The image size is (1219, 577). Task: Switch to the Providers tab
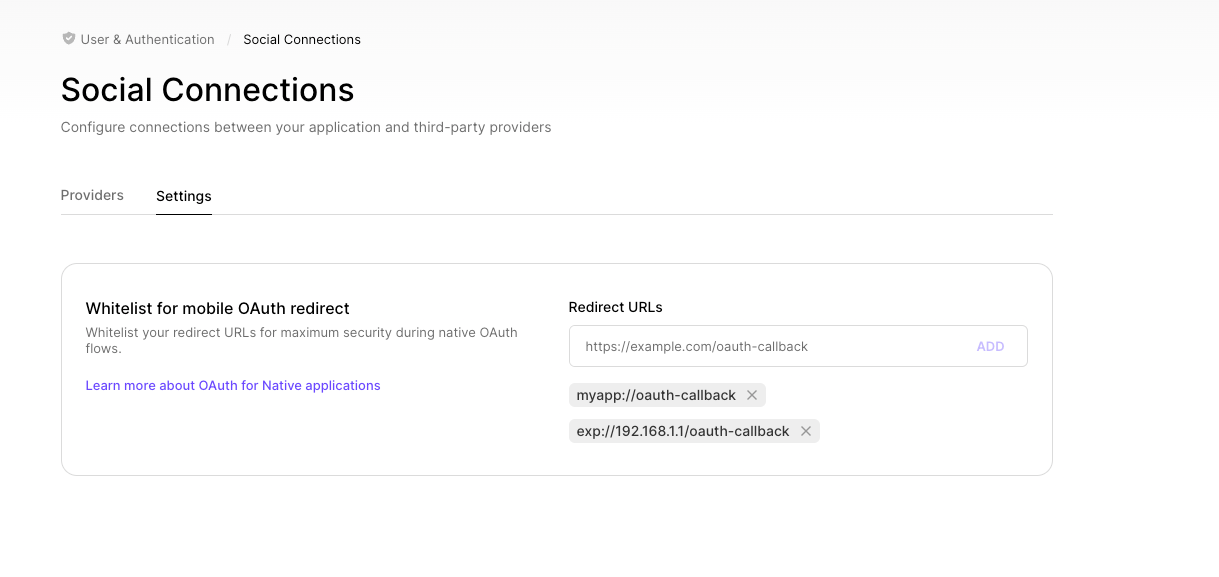click(92, 195)
